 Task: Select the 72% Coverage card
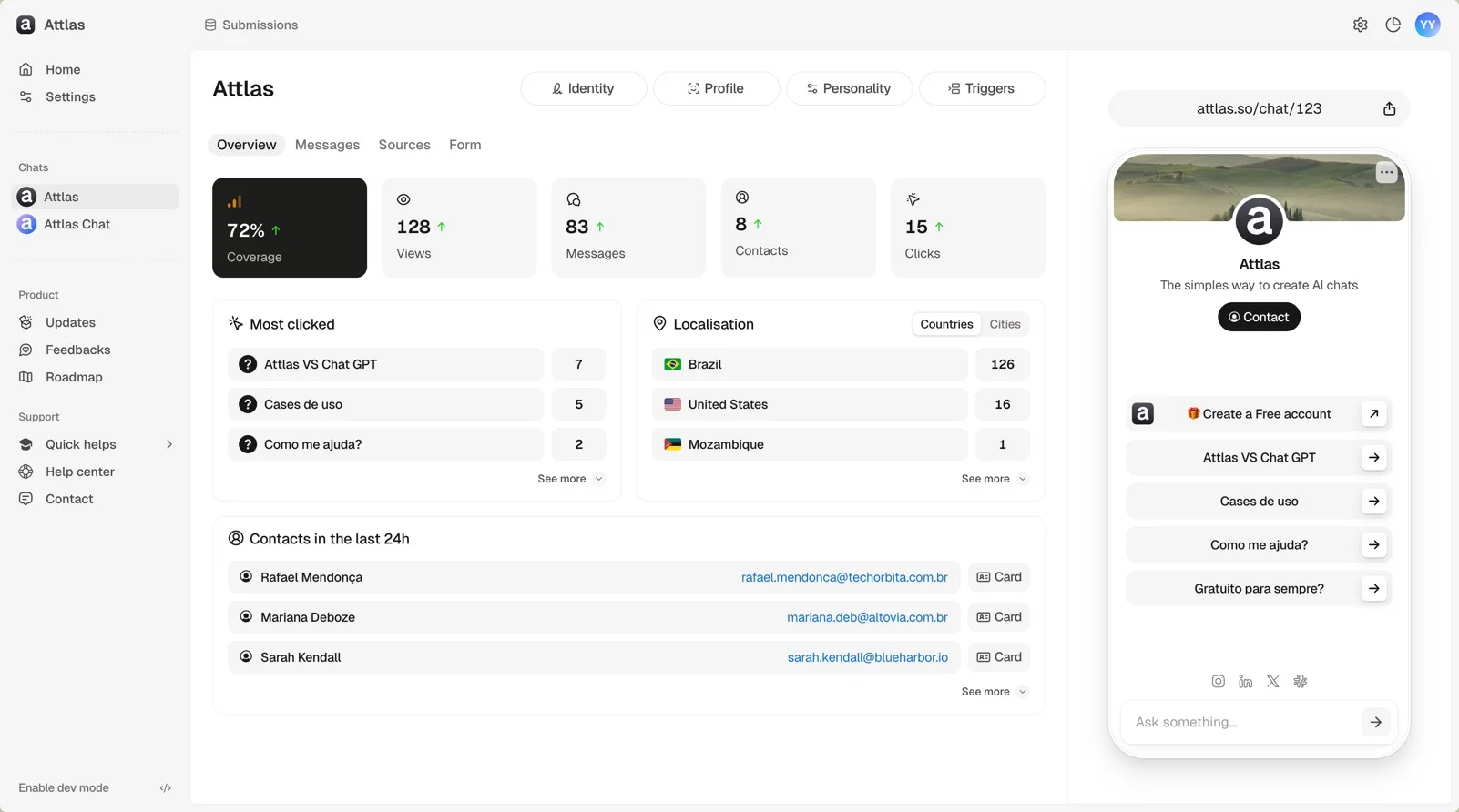290,228
